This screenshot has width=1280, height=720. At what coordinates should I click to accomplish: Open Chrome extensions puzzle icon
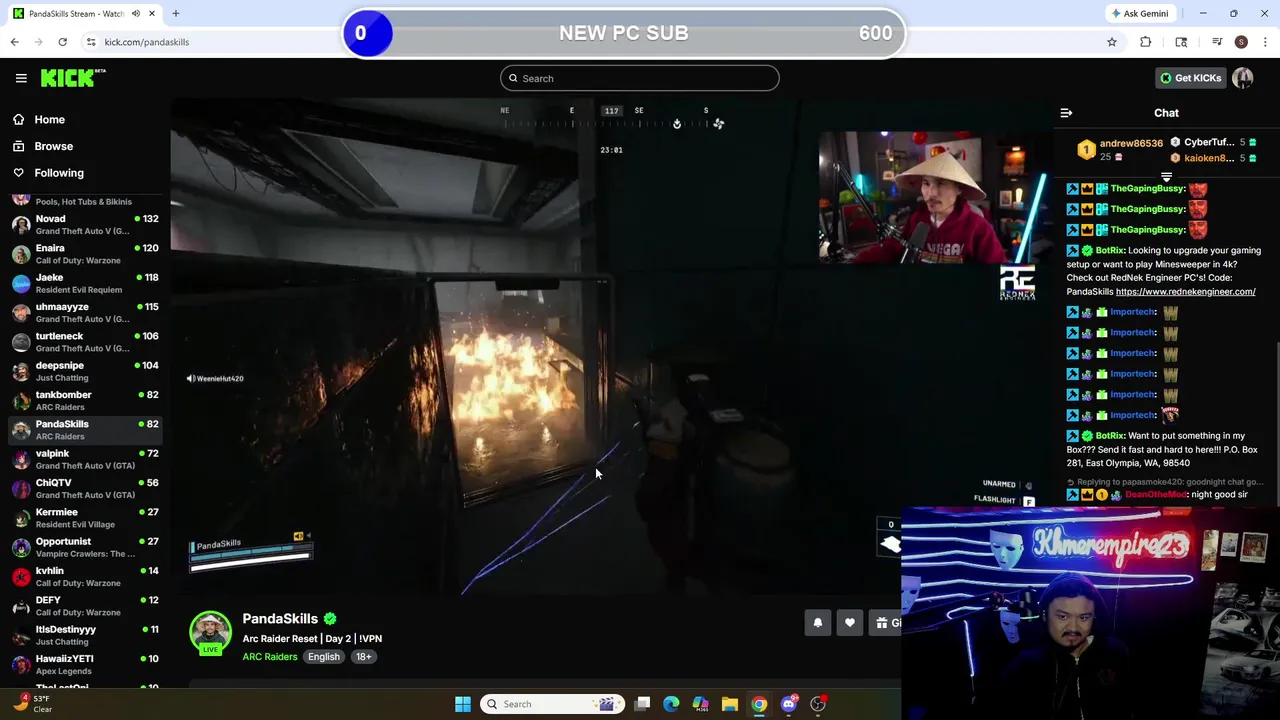point(1145,42)
